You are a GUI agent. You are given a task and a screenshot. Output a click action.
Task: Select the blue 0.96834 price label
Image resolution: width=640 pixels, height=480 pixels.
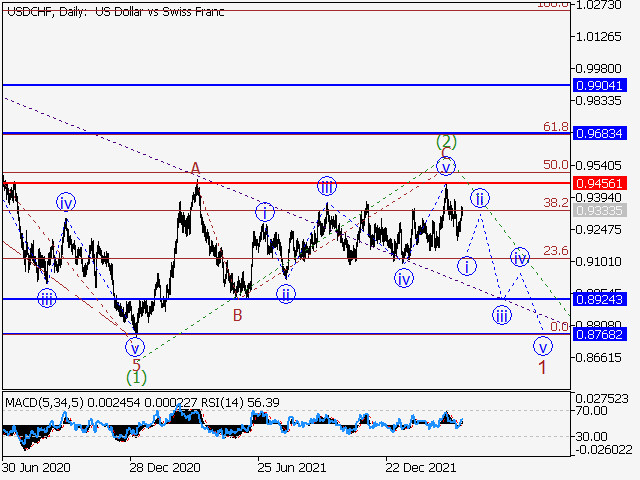coord(600,133)
